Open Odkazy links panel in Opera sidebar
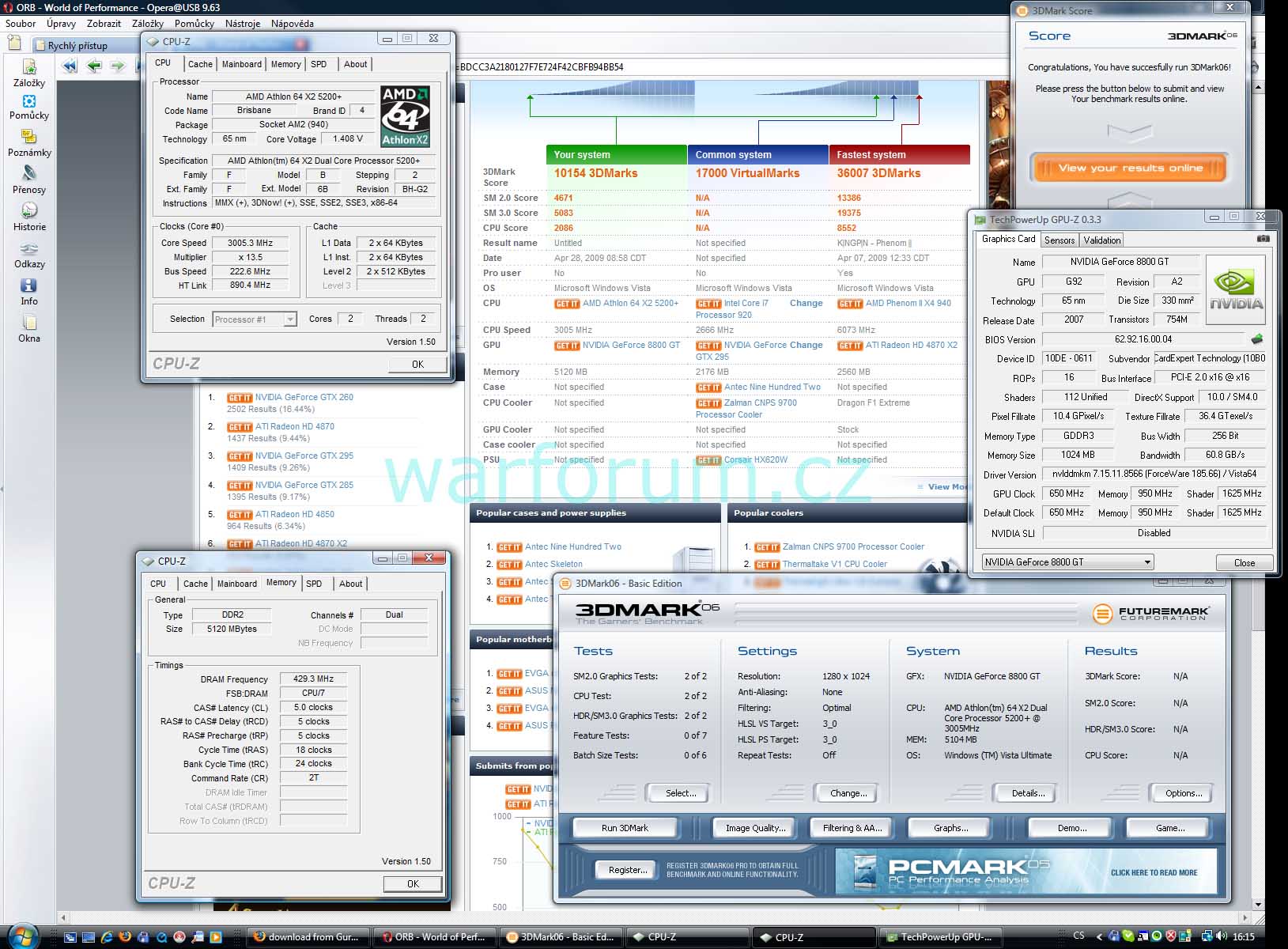This screenshot has height=949, width=1288. [29, 255]
